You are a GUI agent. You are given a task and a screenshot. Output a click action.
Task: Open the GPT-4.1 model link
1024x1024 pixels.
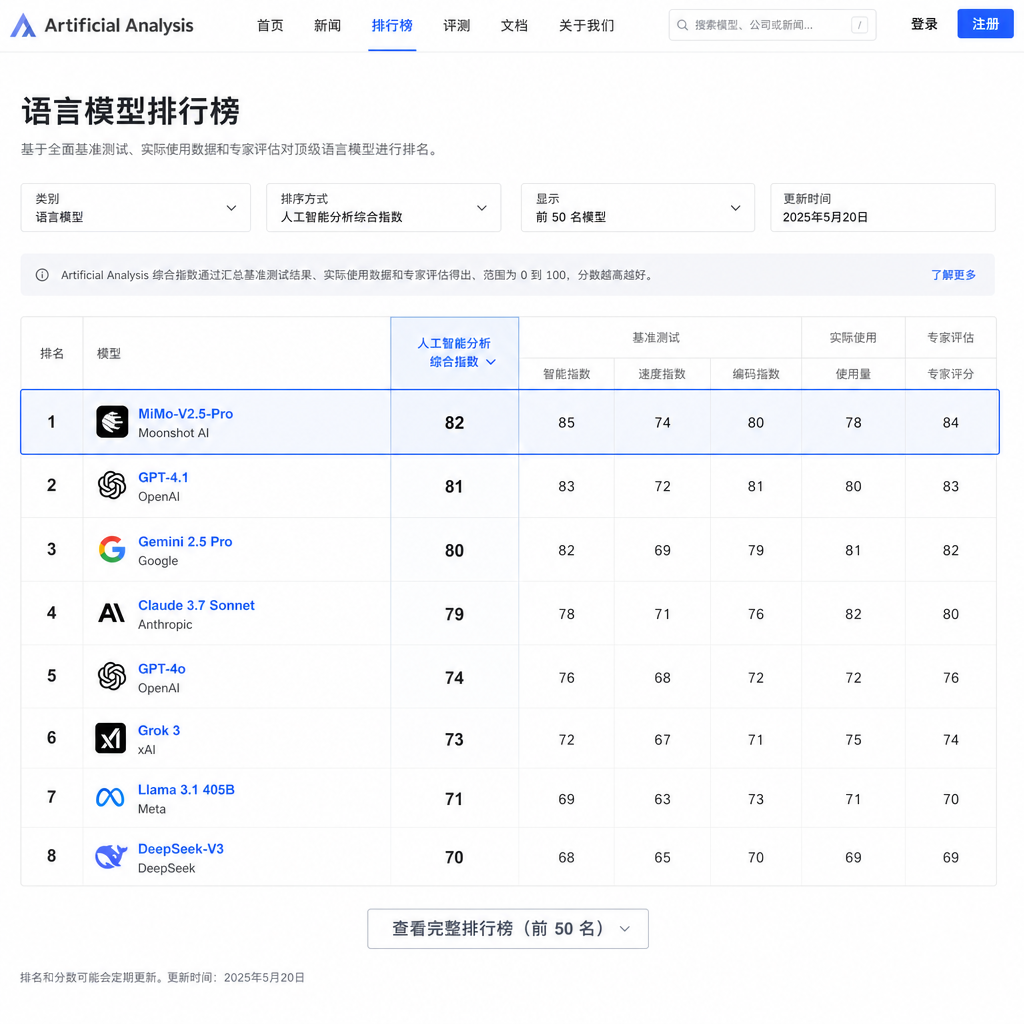coord(163,477)
